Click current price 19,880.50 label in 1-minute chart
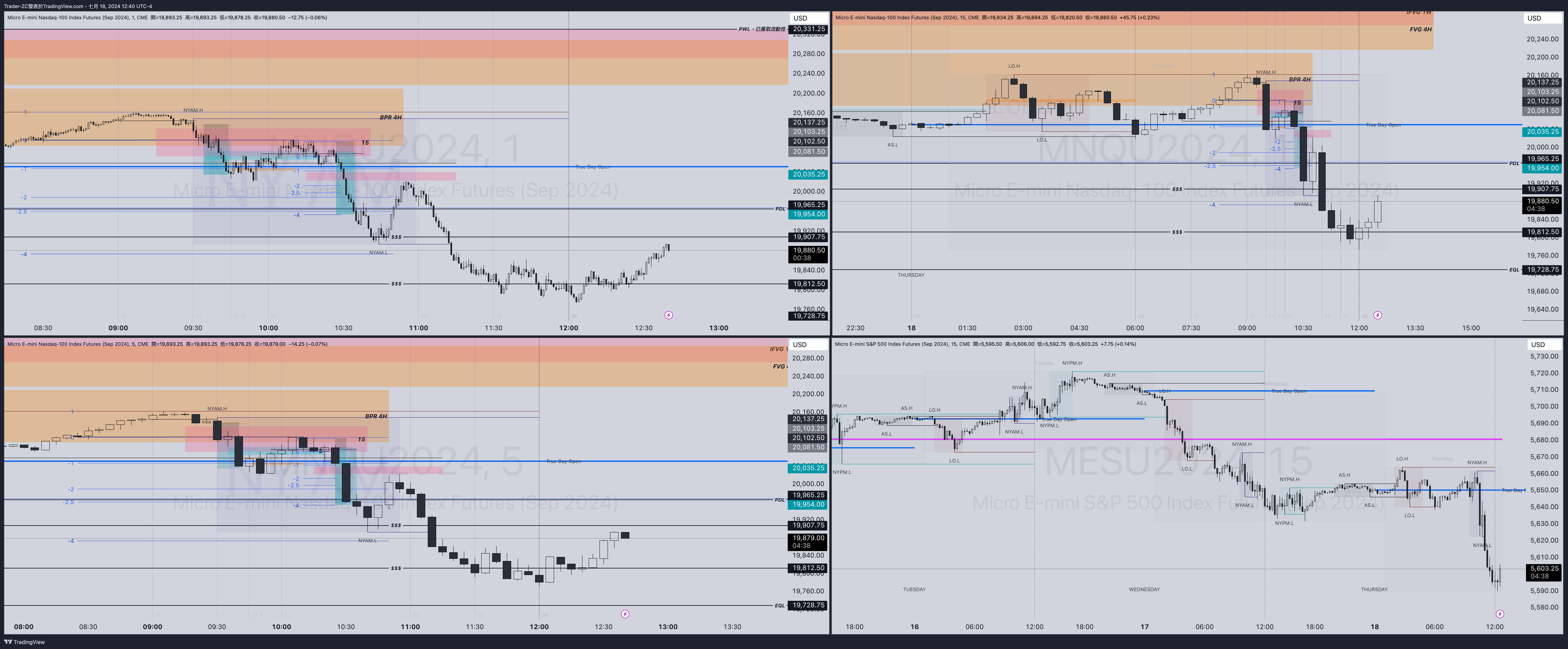The image size is (1568, 649). coord(809,254)
